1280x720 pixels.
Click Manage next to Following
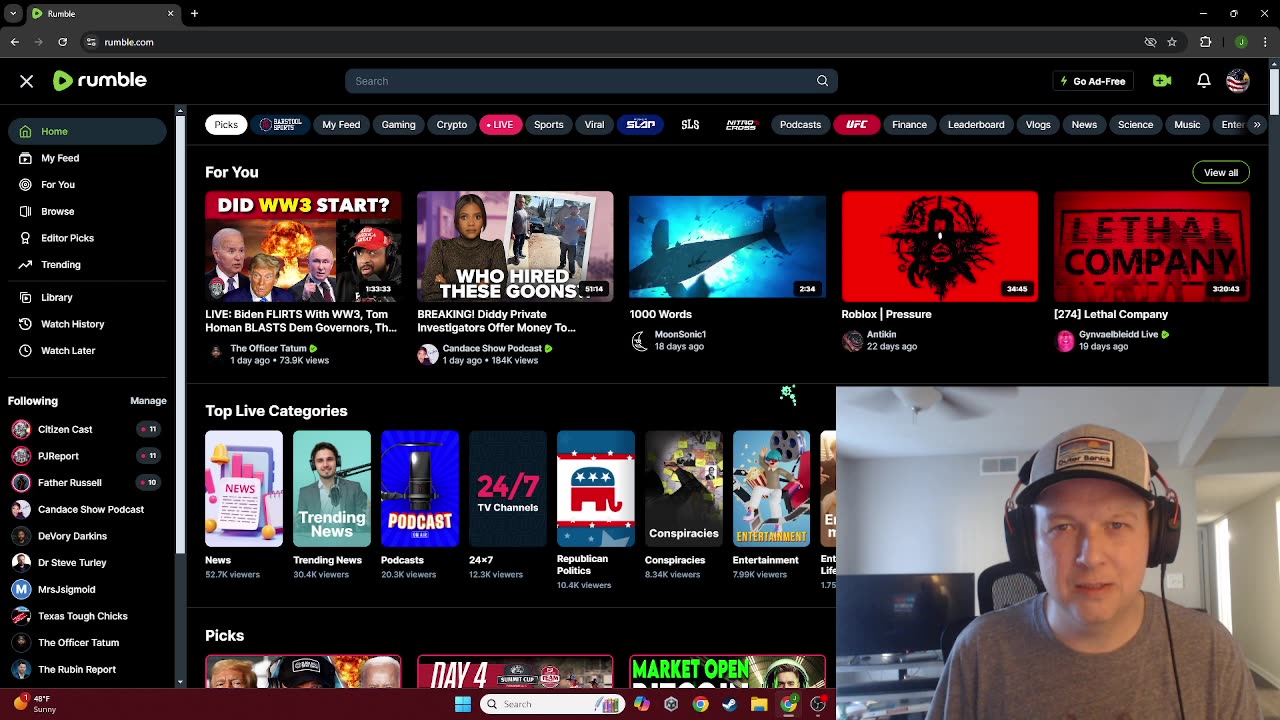tap(148, 401)
